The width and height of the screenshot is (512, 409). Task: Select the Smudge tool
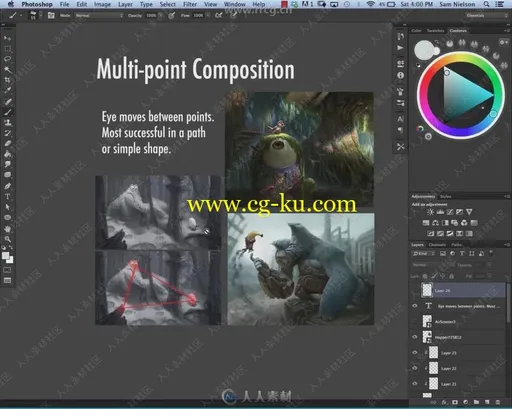[x=7, y=164]
